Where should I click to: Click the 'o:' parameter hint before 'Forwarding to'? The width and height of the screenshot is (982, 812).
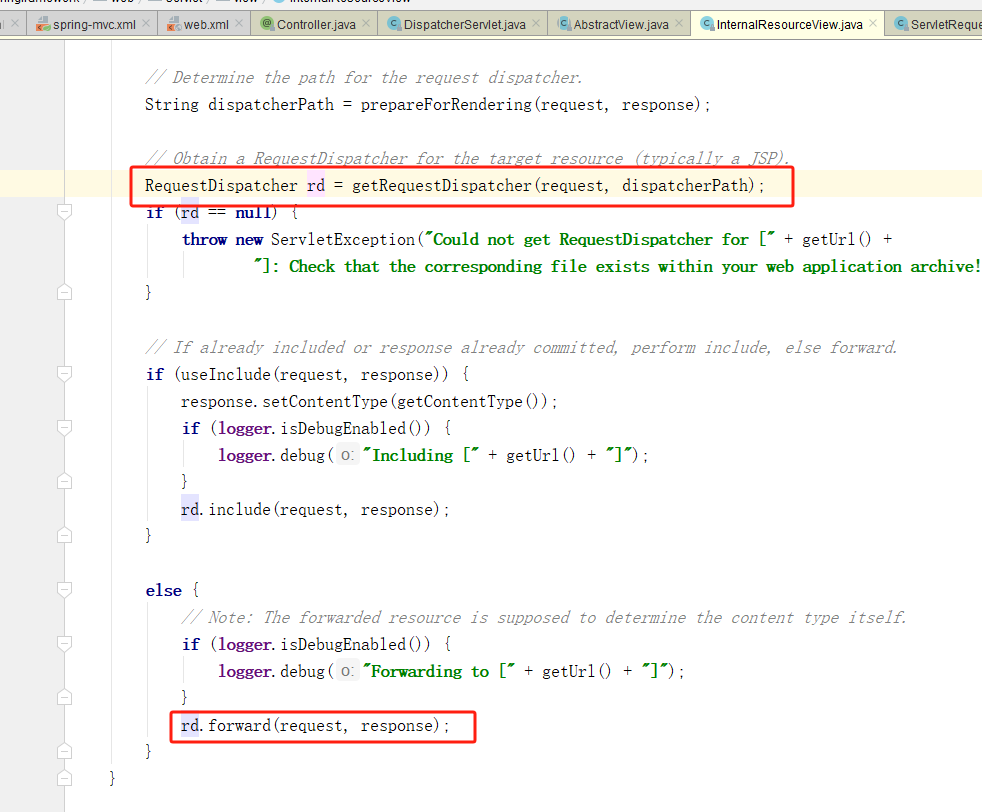(348, 671)
